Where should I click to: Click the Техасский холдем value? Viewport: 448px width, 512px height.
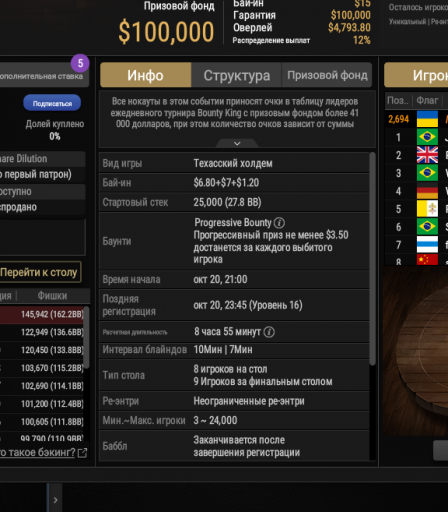233,163
